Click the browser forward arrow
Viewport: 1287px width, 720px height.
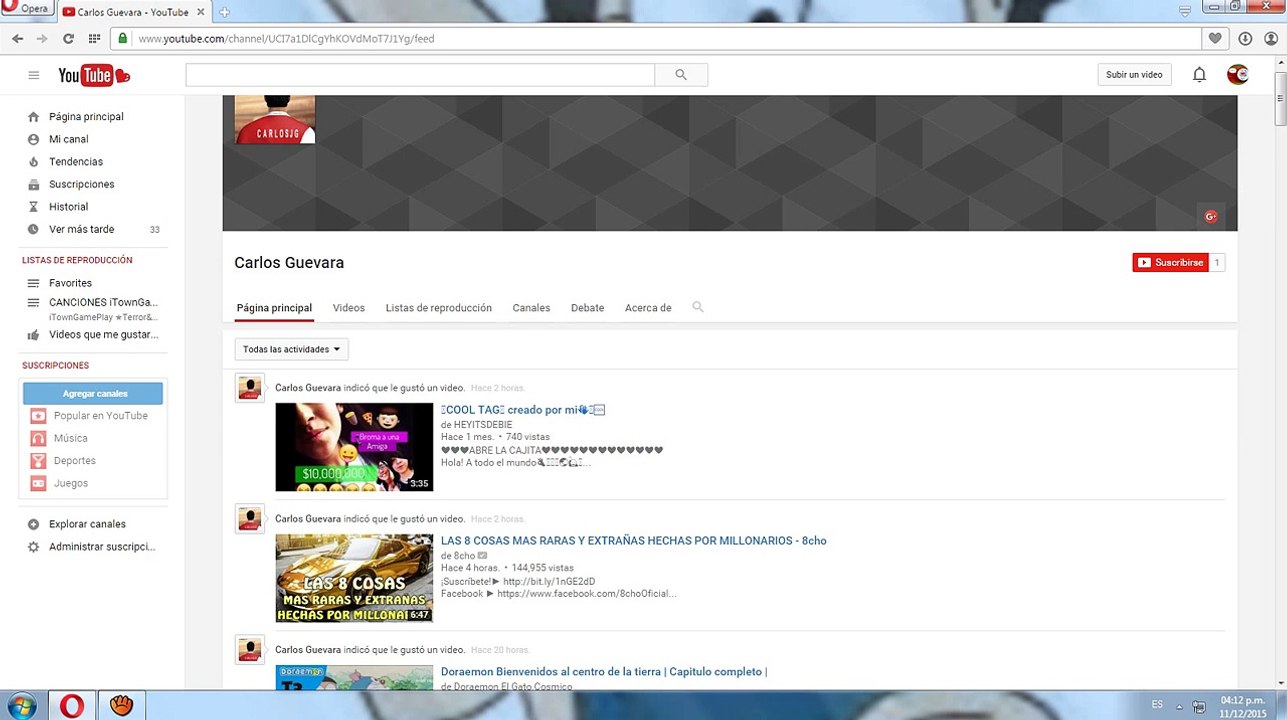pyautogui.click(x=41, y=39)
